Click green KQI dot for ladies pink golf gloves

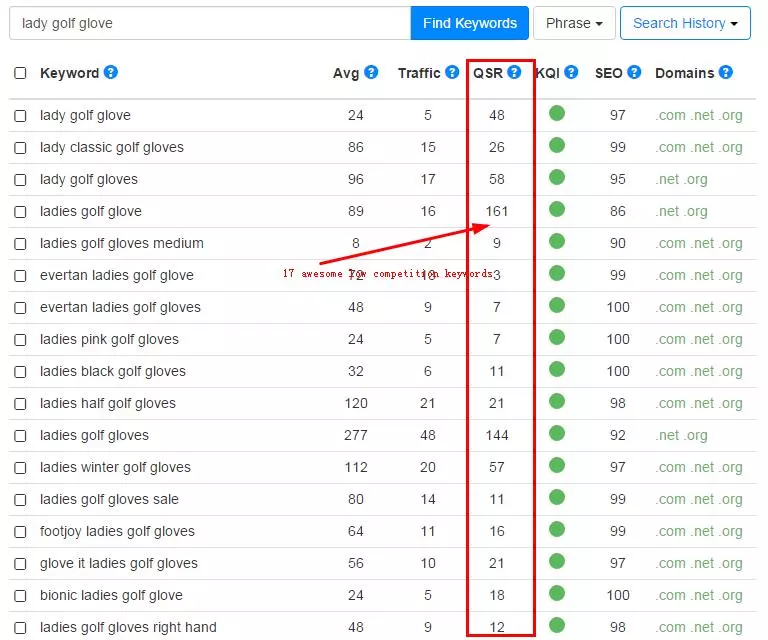point(557,337)
